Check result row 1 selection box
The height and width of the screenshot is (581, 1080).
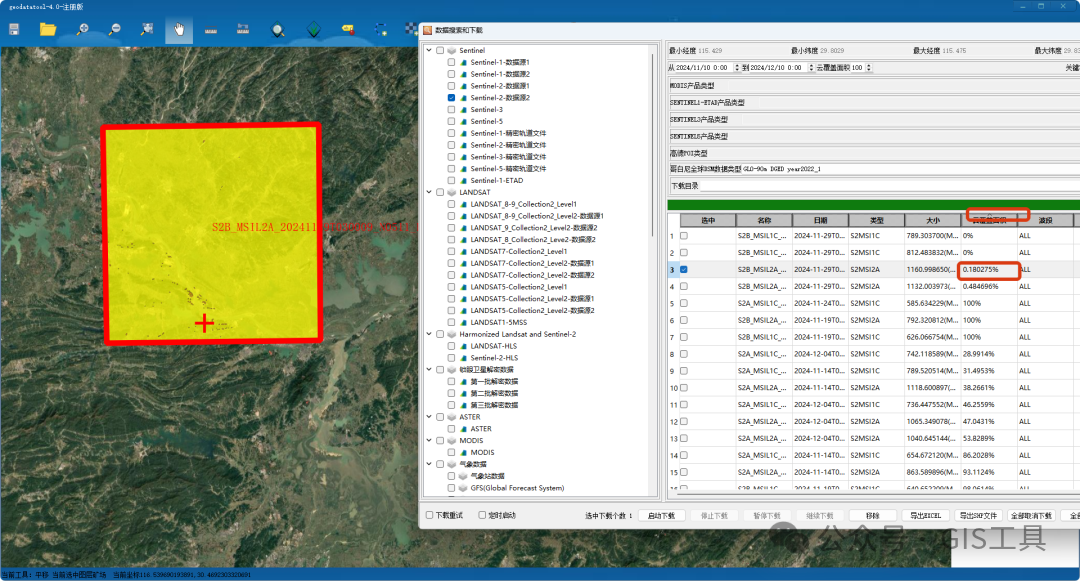(684, 235)
